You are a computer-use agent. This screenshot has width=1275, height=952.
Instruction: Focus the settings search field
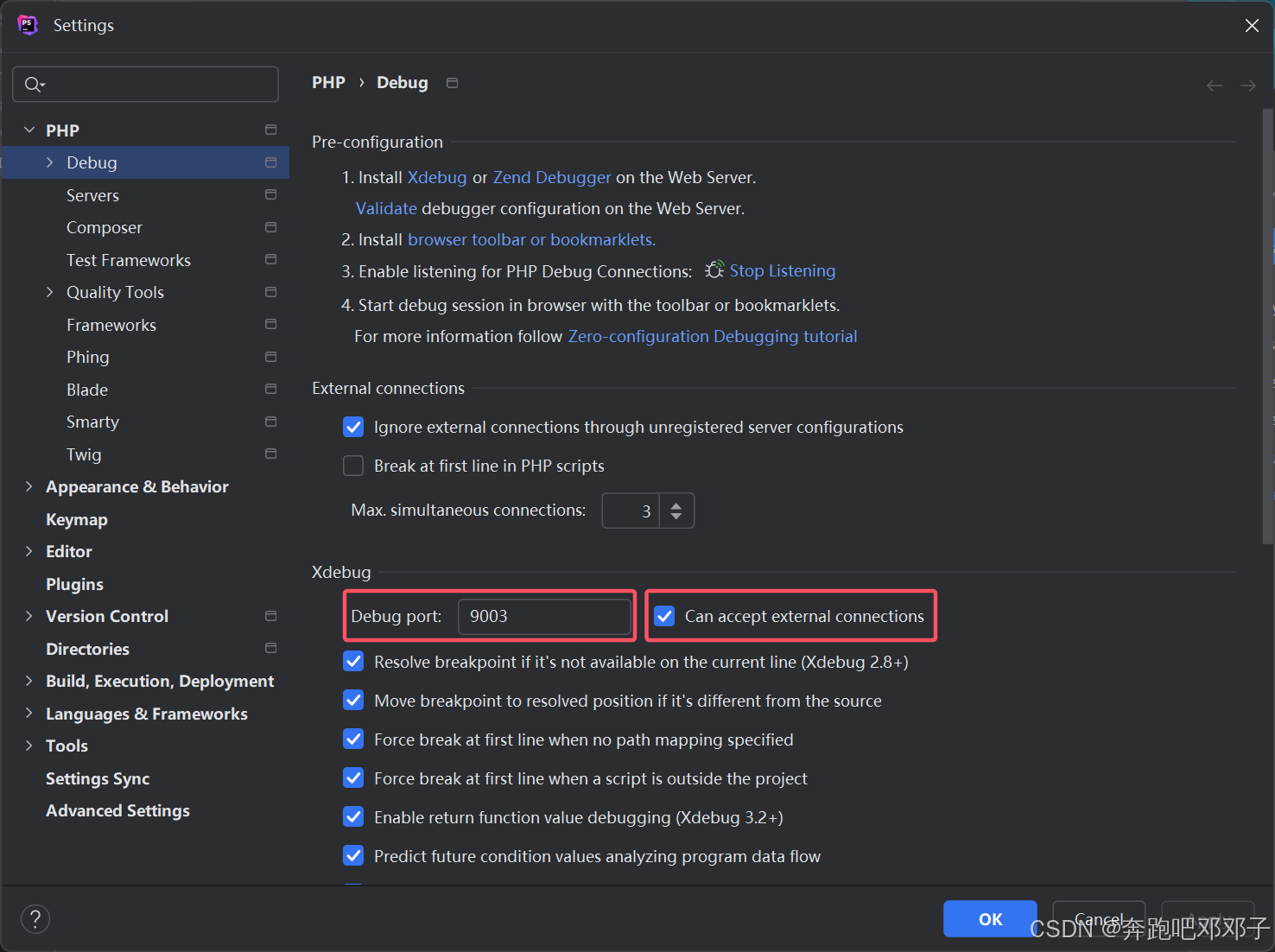click(145, 84)
